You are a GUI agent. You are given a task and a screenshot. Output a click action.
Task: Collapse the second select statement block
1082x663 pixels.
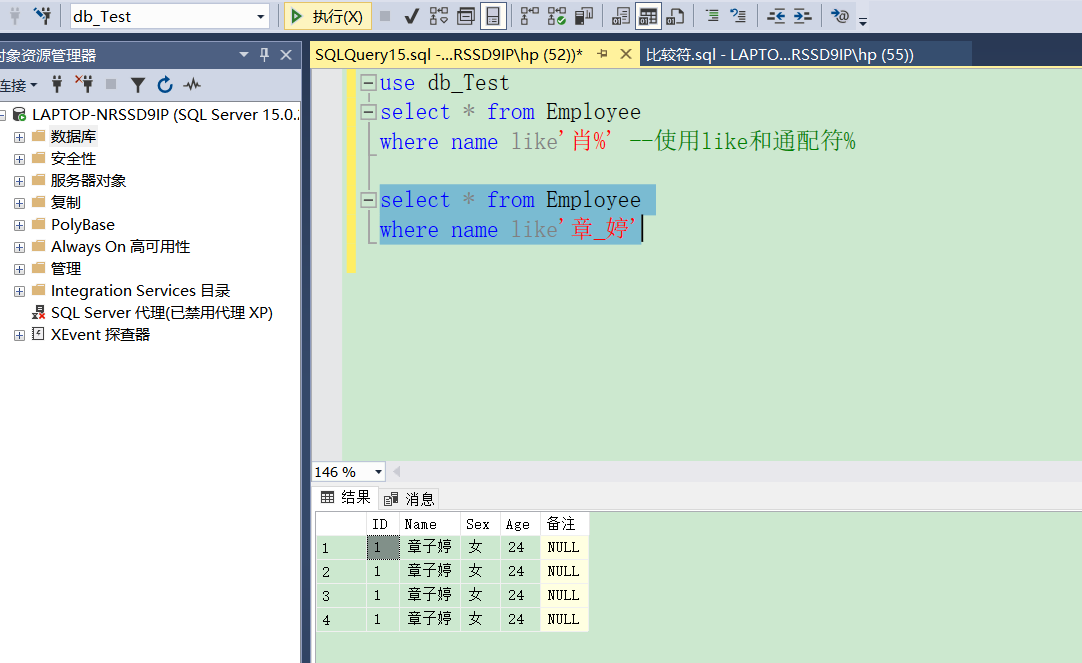368,200
